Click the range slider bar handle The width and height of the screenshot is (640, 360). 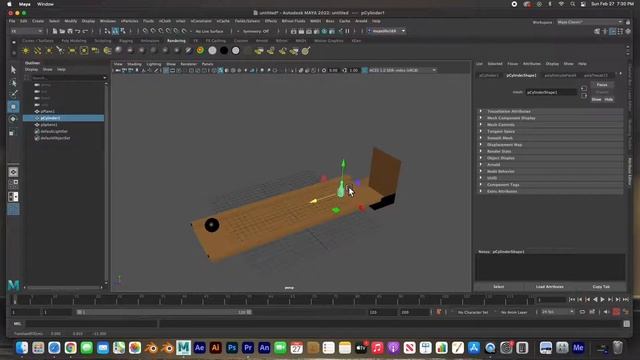click(x=164, y=312)
